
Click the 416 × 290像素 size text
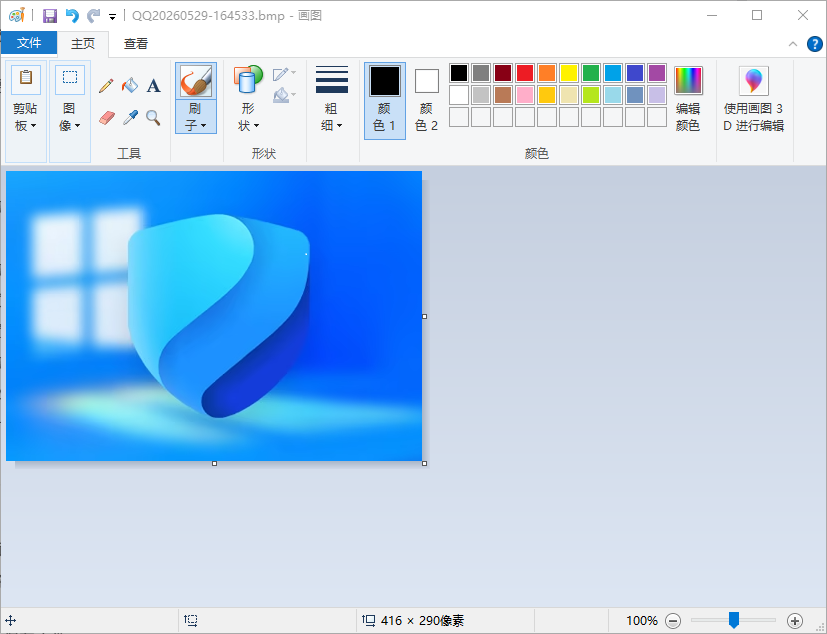pyautogui.click(x=422, y=621)
